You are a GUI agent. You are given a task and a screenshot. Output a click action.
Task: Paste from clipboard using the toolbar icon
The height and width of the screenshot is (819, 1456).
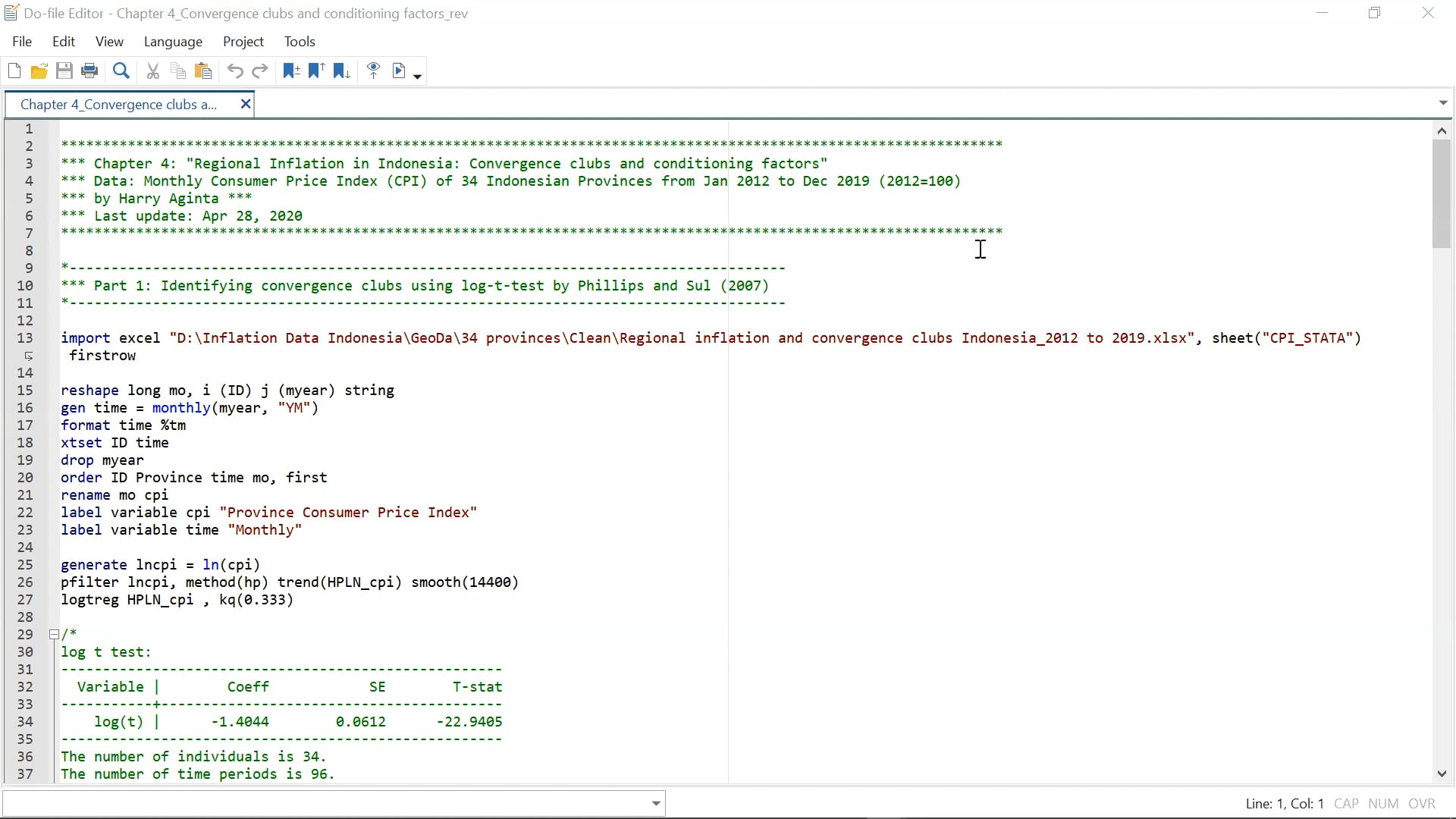pyautogui.click(x=203, y=71)
